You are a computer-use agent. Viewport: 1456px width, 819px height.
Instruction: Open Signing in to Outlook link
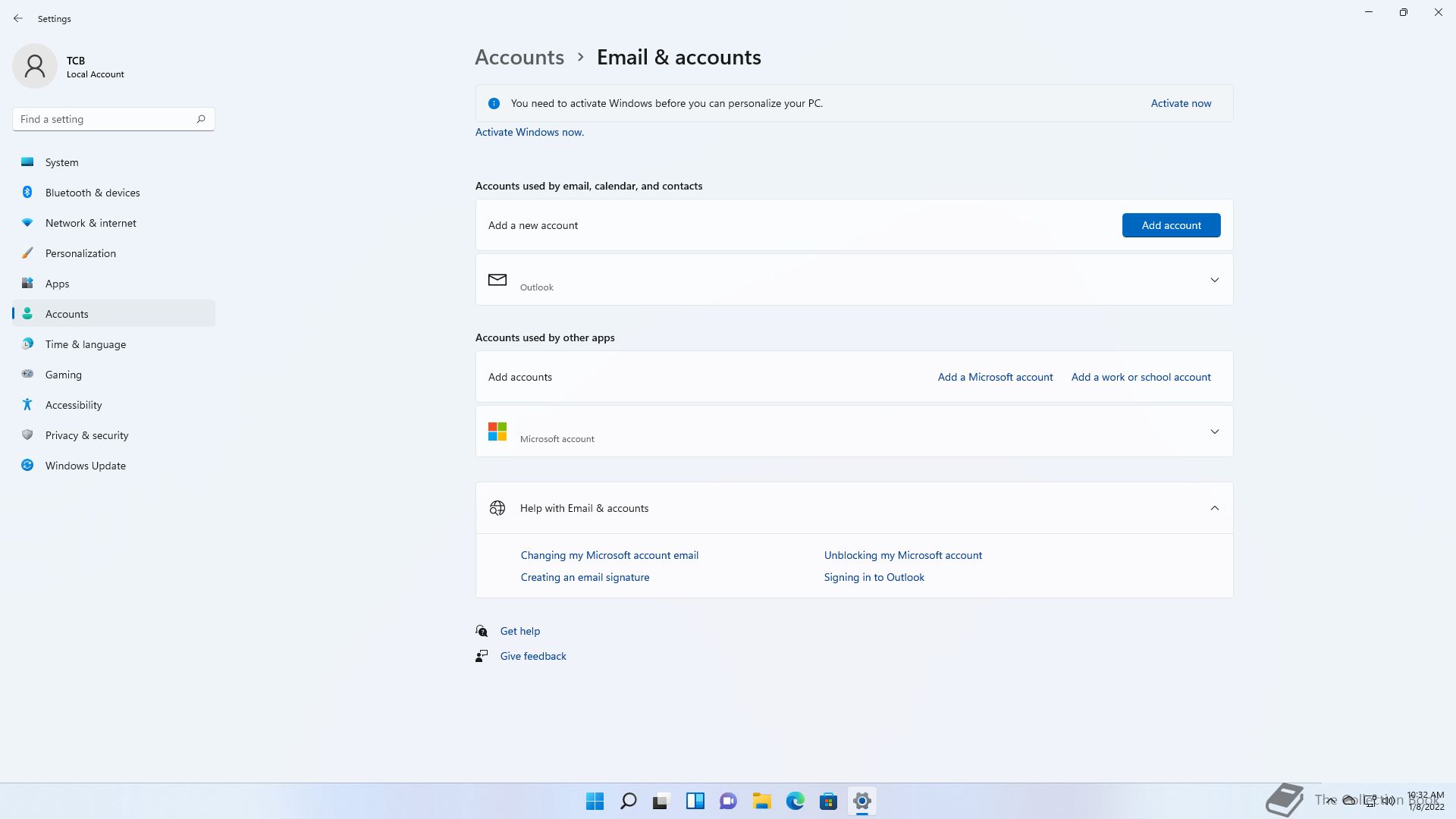(874, 577)
